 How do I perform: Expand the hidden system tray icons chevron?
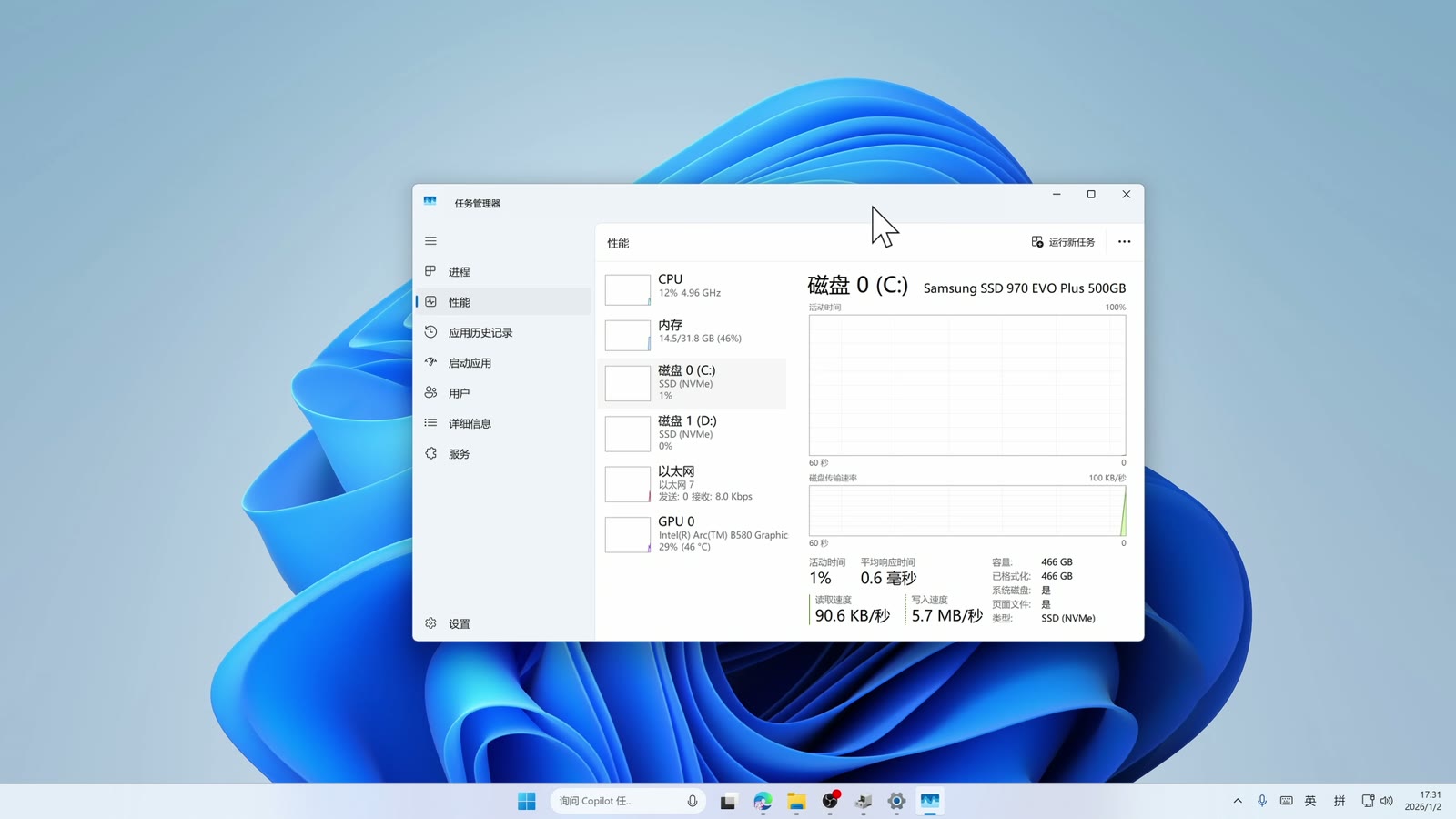(x=1238, y=801)
